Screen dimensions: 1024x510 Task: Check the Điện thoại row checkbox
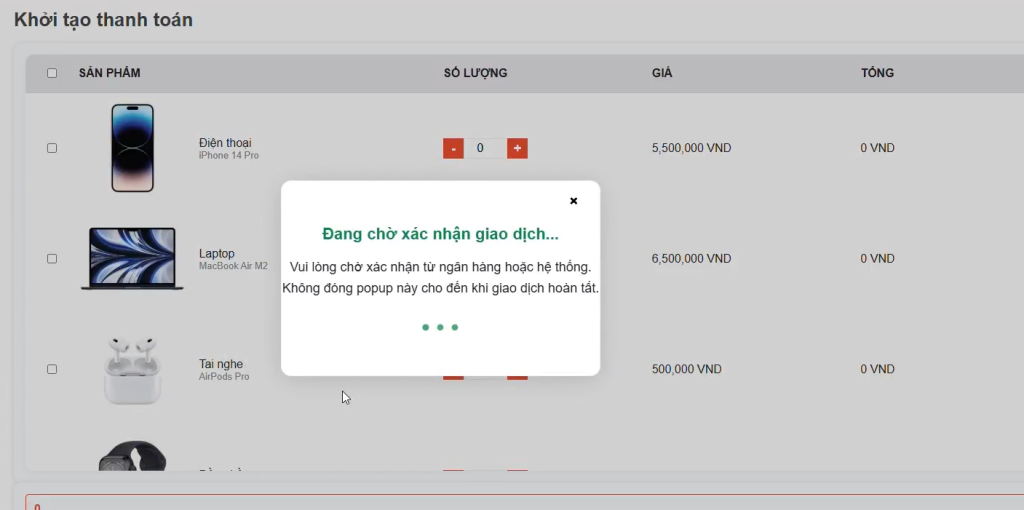(52, 148)
